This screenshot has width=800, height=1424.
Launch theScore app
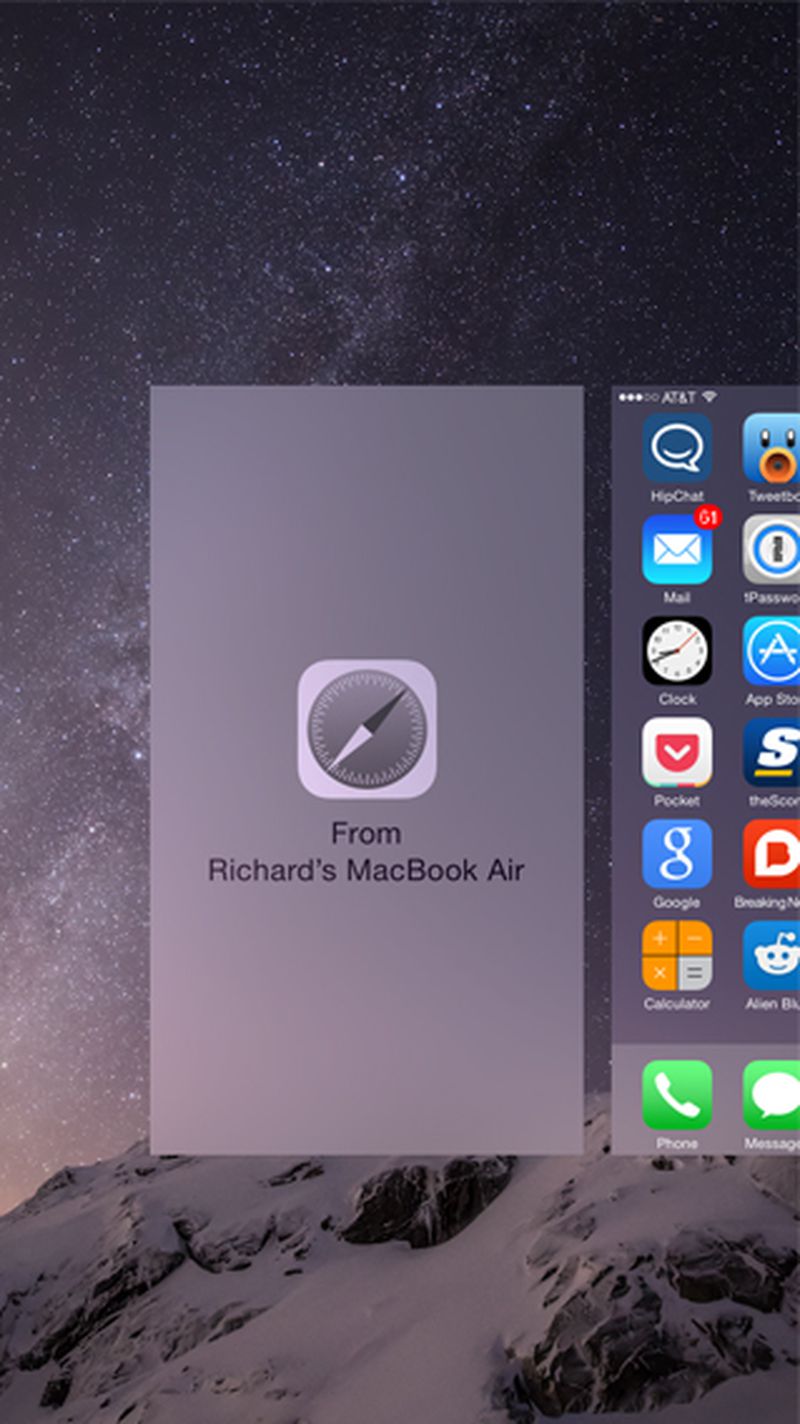pos(772,753)
